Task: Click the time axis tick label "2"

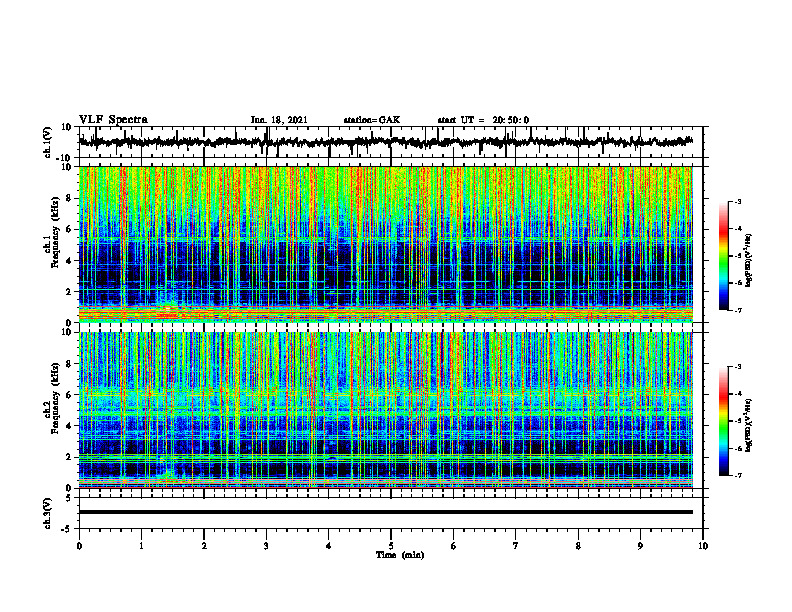Action: 204,546
